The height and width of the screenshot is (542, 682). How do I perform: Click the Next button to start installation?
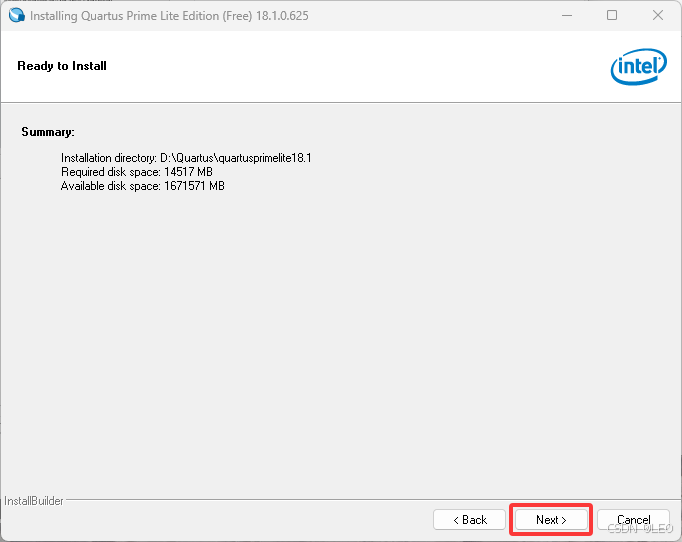(x=551, y=519)
